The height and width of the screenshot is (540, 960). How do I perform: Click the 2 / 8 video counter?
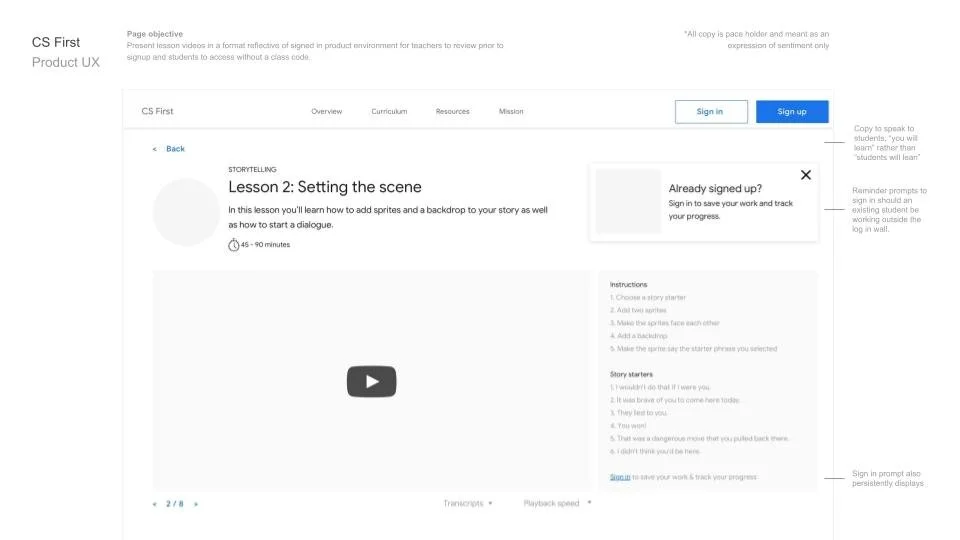(x=174, y=504)
